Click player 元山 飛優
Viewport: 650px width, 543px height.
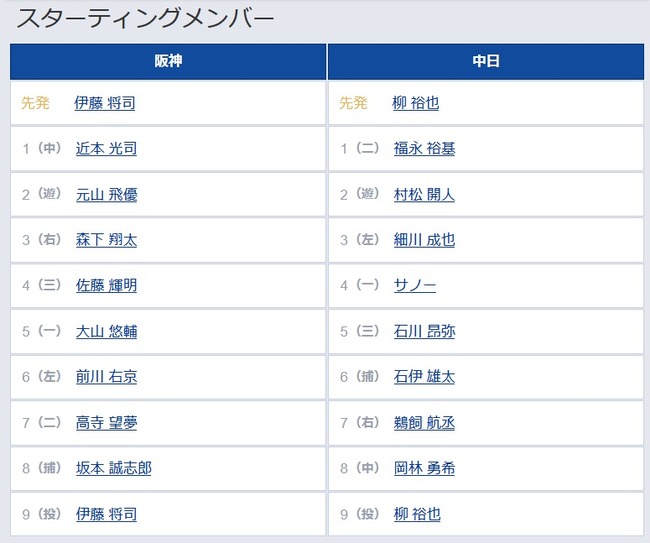tap(106, 194)
